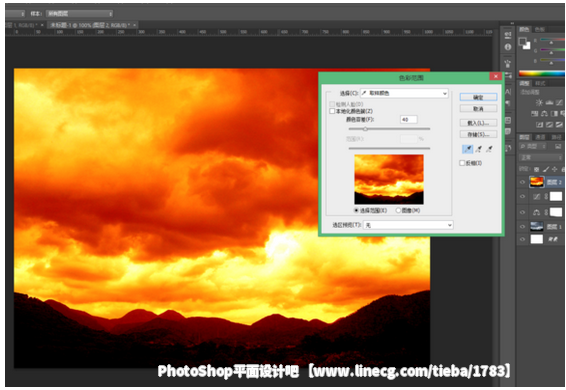Open the Brush presets icon in dock
This screenshot has height=390, width=566.
click(508, 64)
